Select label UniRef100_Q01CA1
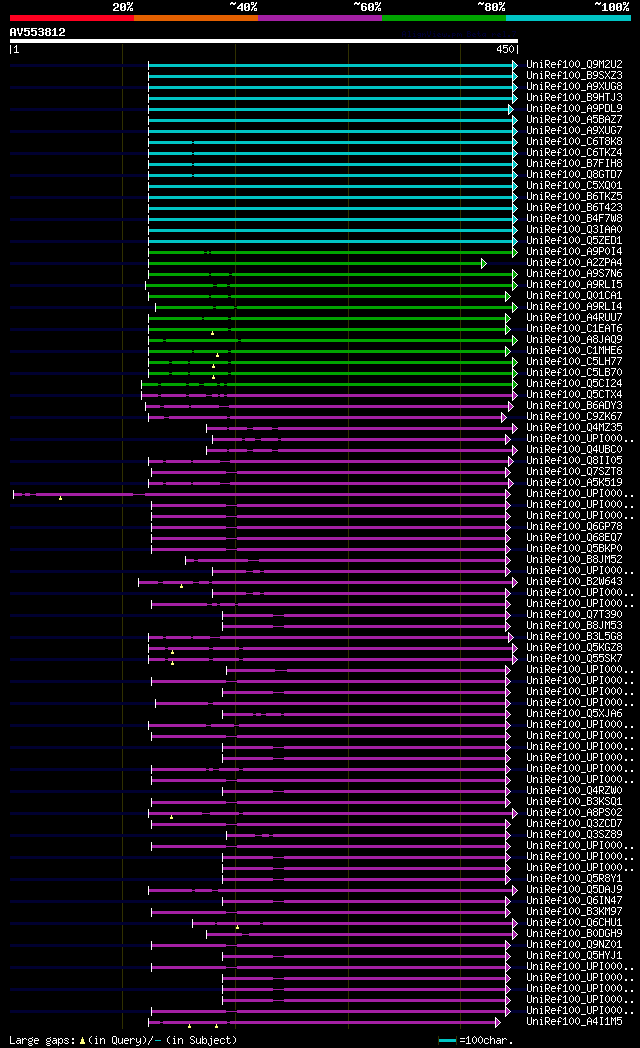640x1048 pixels. pyautogui.click(x=574, y=295)
